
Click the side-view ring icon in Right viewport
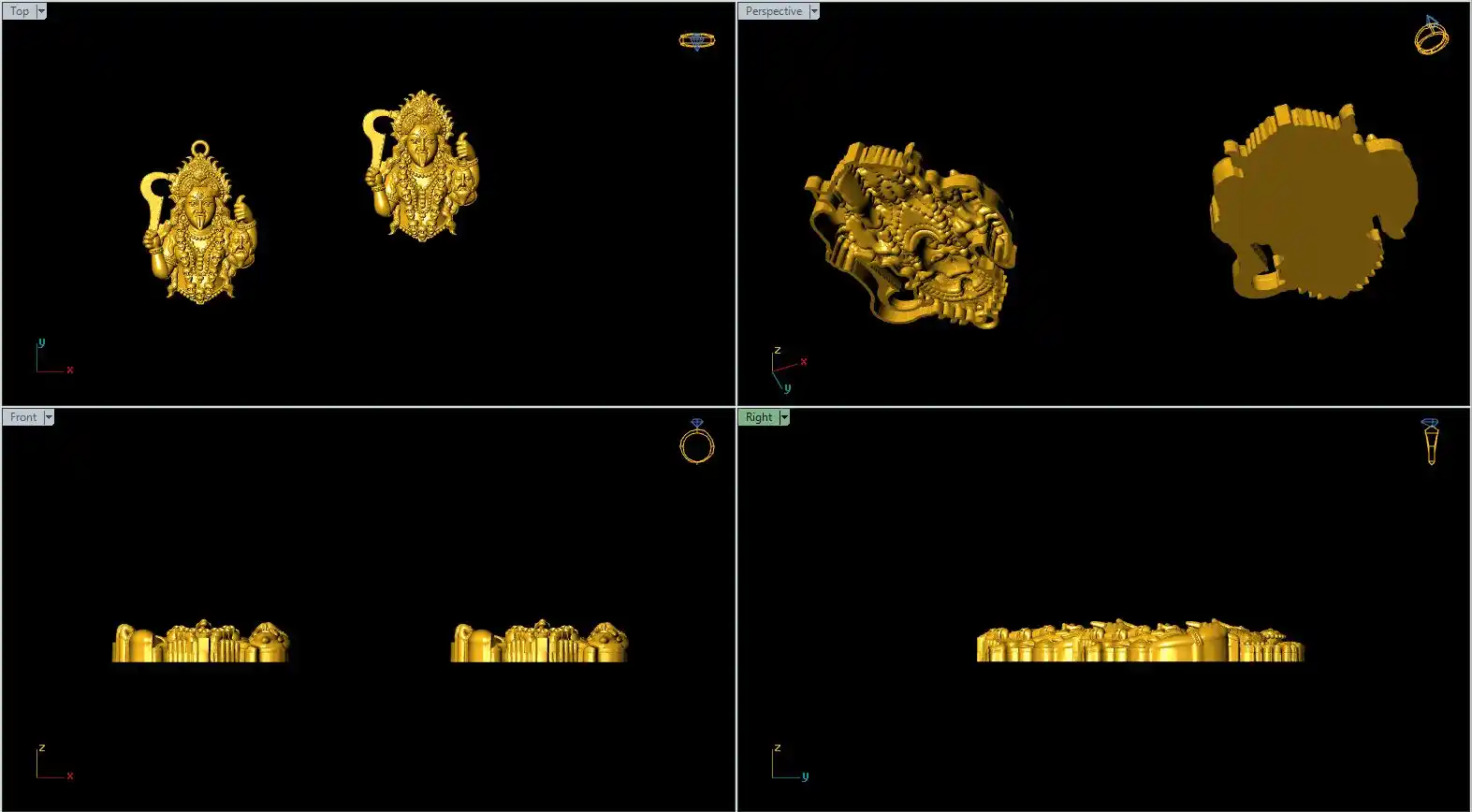click(1431, 442)
